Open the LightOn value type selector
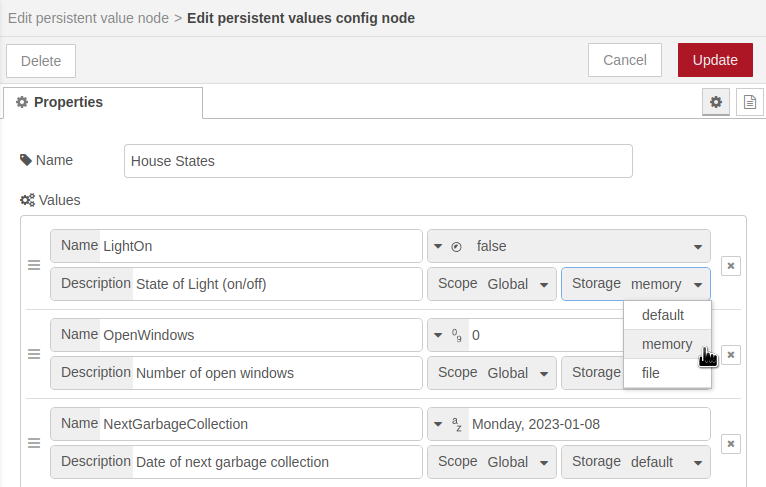This screenshot has width=766, height=487. point(447,246)
